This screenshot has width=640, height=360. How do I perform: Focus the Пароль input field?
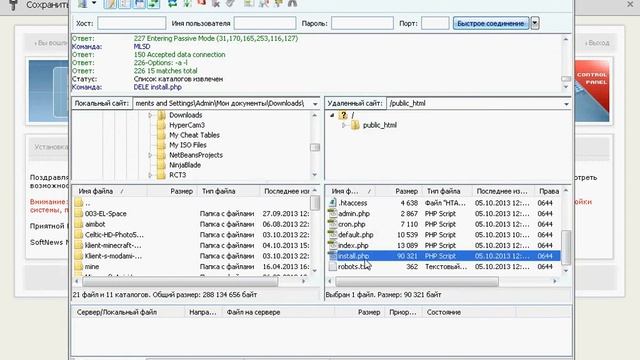pyautogui.click(x=362, y=23)
